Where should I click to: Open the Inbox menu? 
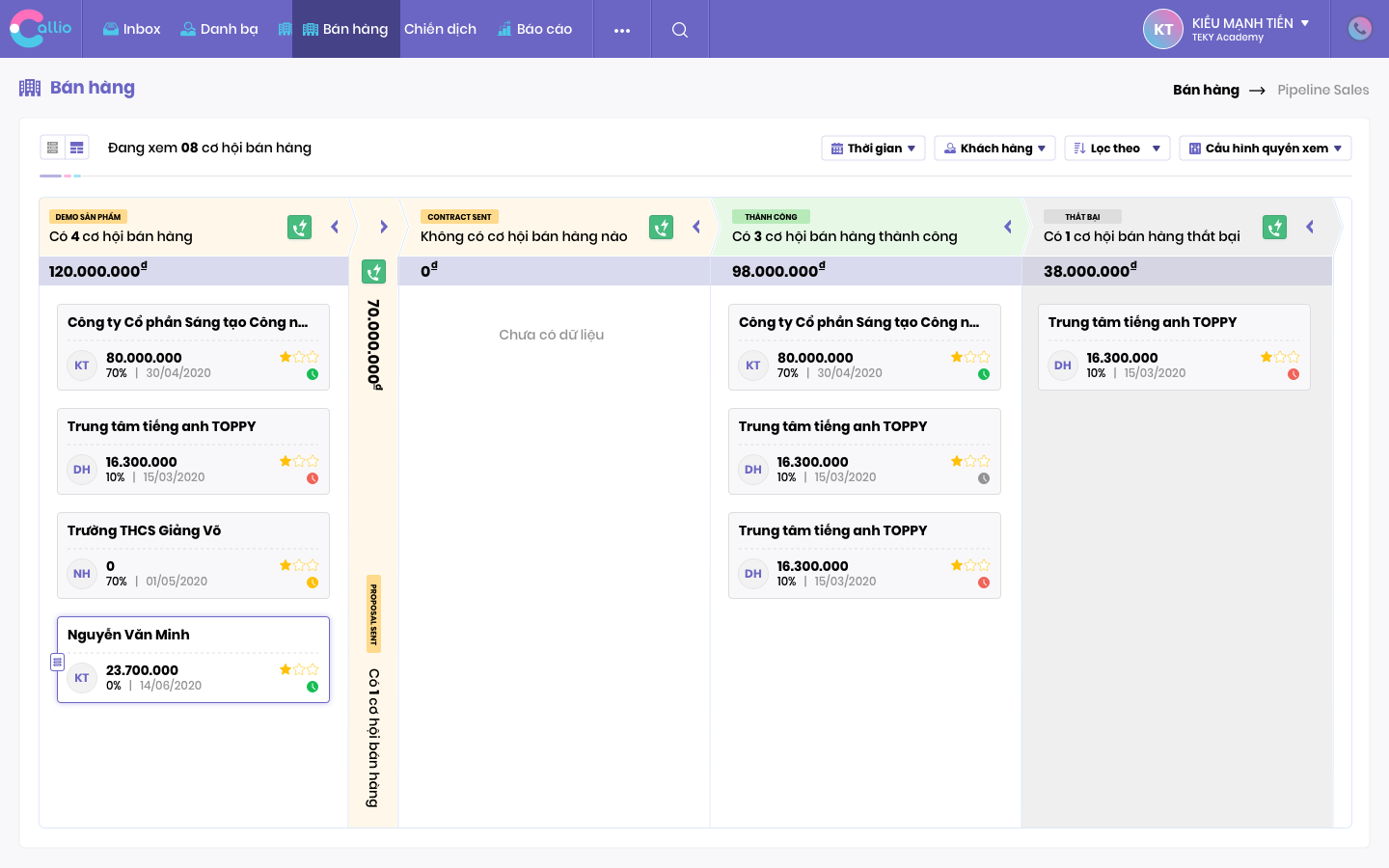click(132, 29)
